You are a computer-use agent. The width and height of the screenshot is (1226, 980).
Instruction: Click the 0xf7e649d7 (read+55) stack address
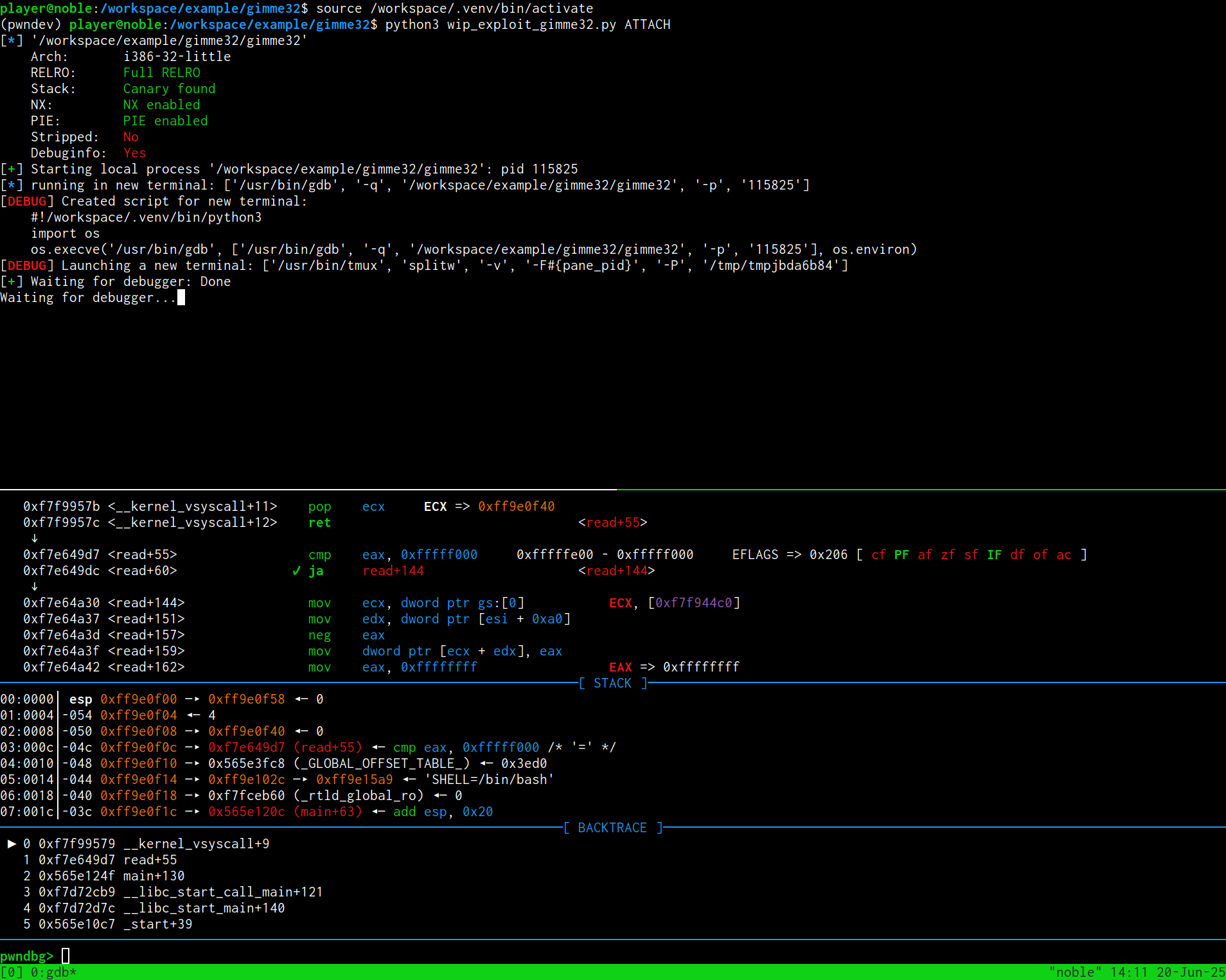285,747
